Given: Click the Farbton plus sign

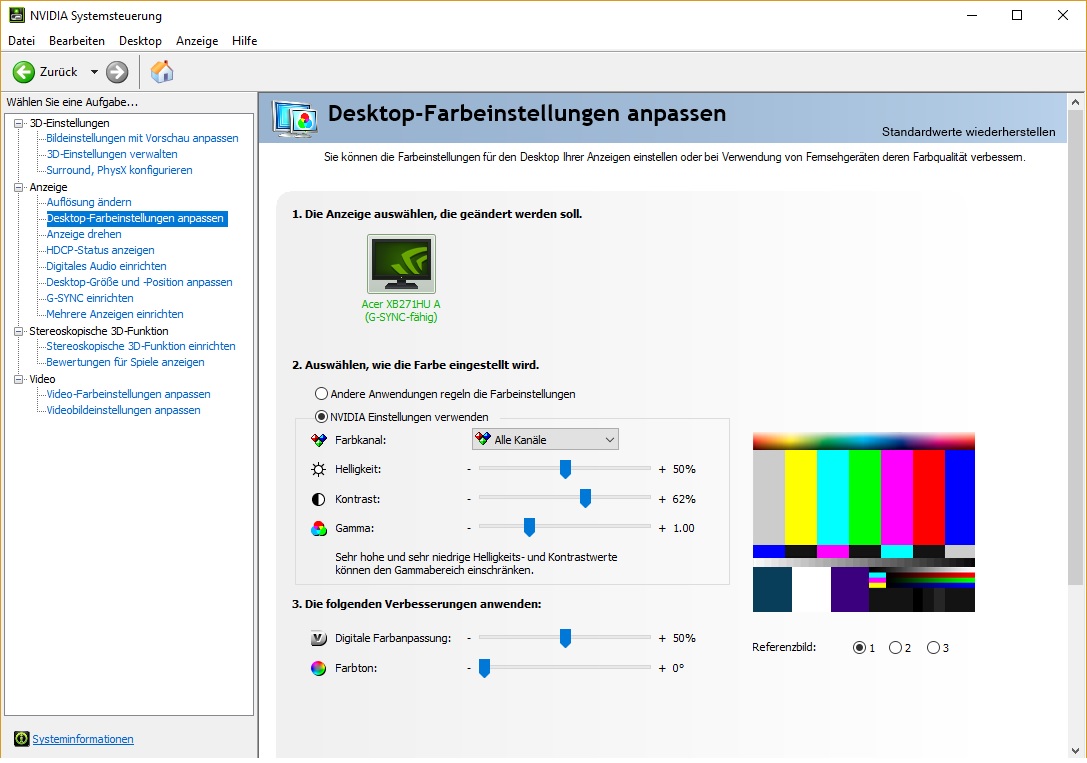Looking at the screenshot, I should (x=662, y=668).
